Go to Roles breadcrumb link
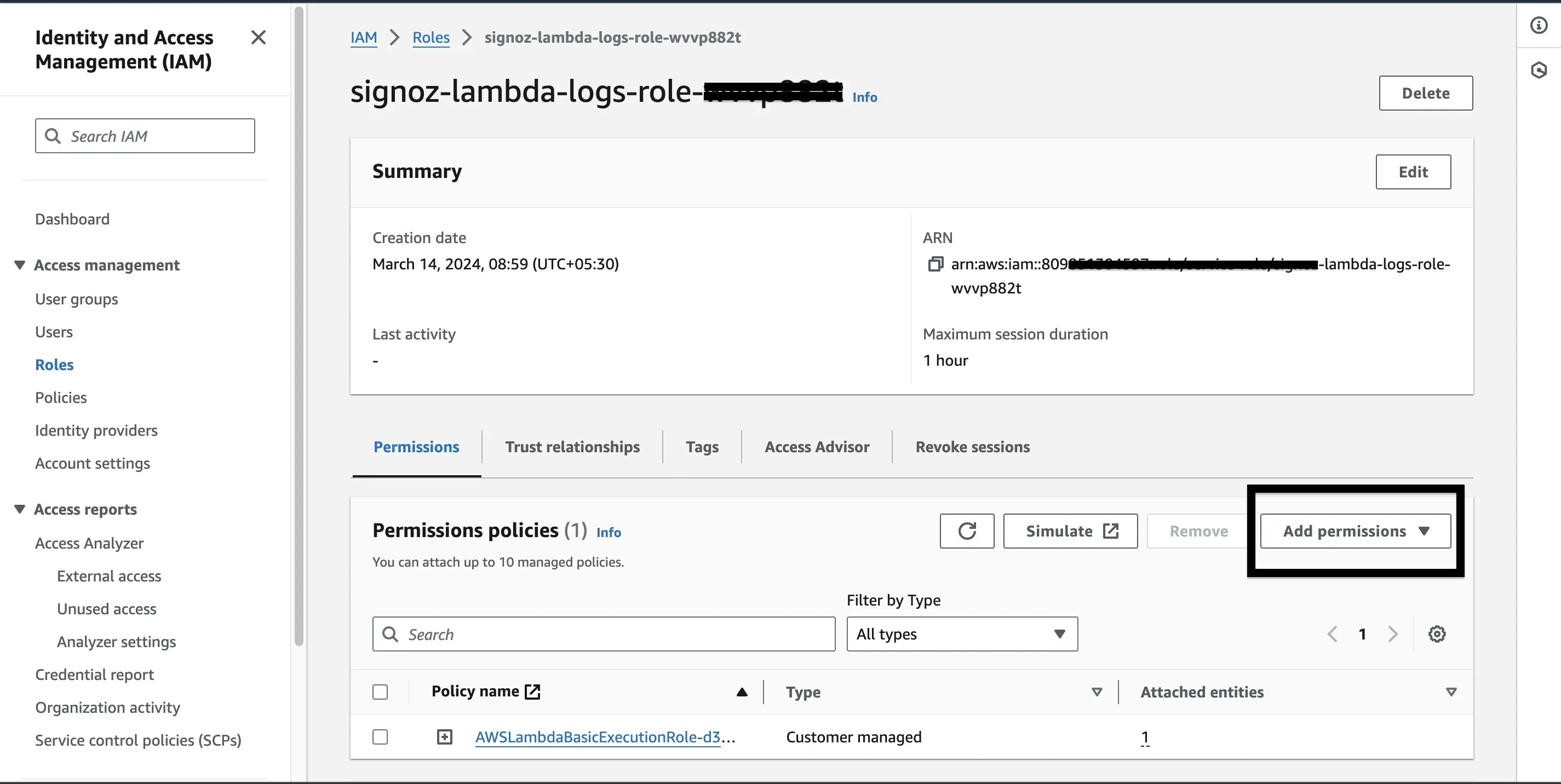This screenshot has height=784, width=1561. [431, 38]
